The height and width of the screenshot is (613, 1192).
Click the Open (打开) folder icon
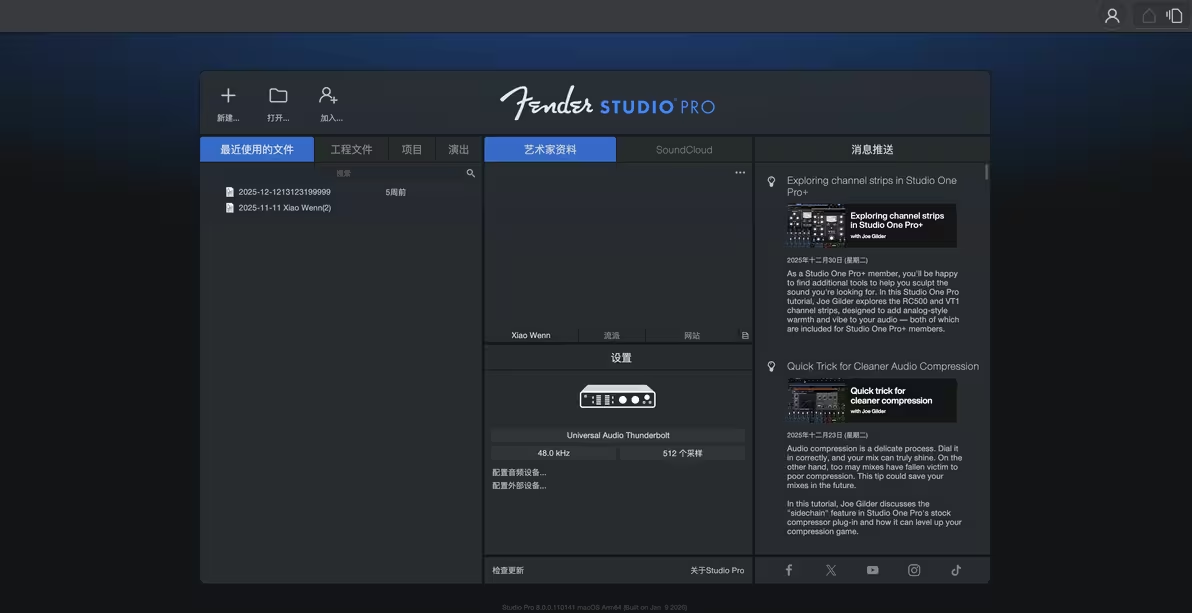(278, 96)
